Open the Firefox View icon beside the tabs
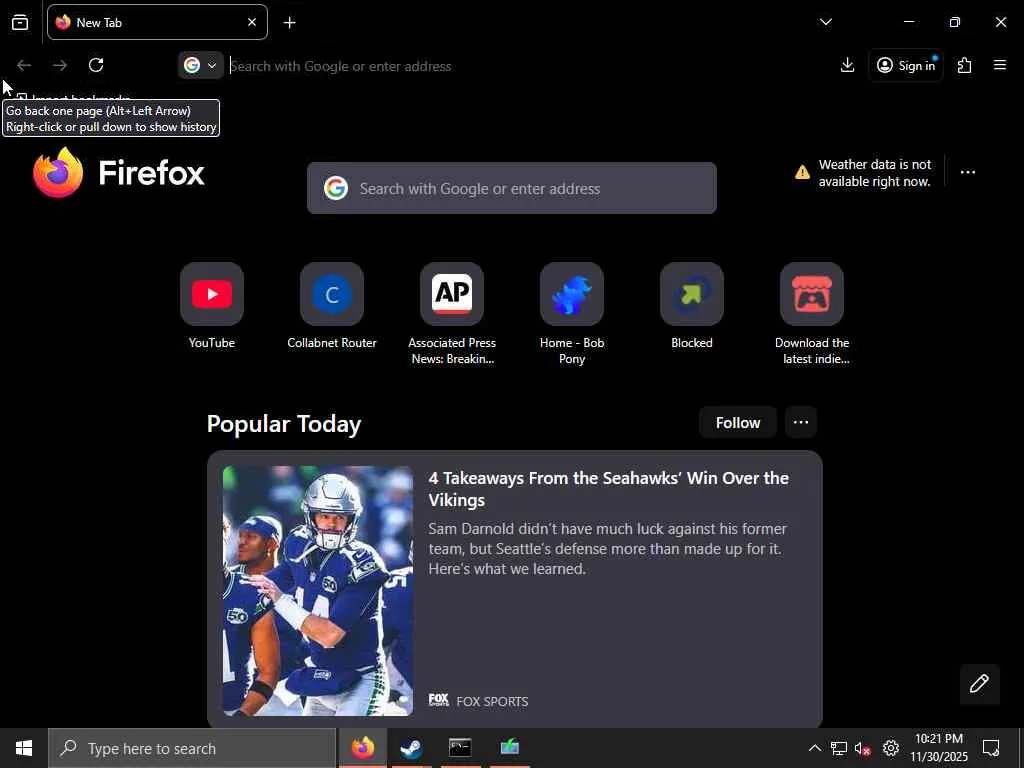The height and width of the screenshot is (768, 1024). click(20, 22)
